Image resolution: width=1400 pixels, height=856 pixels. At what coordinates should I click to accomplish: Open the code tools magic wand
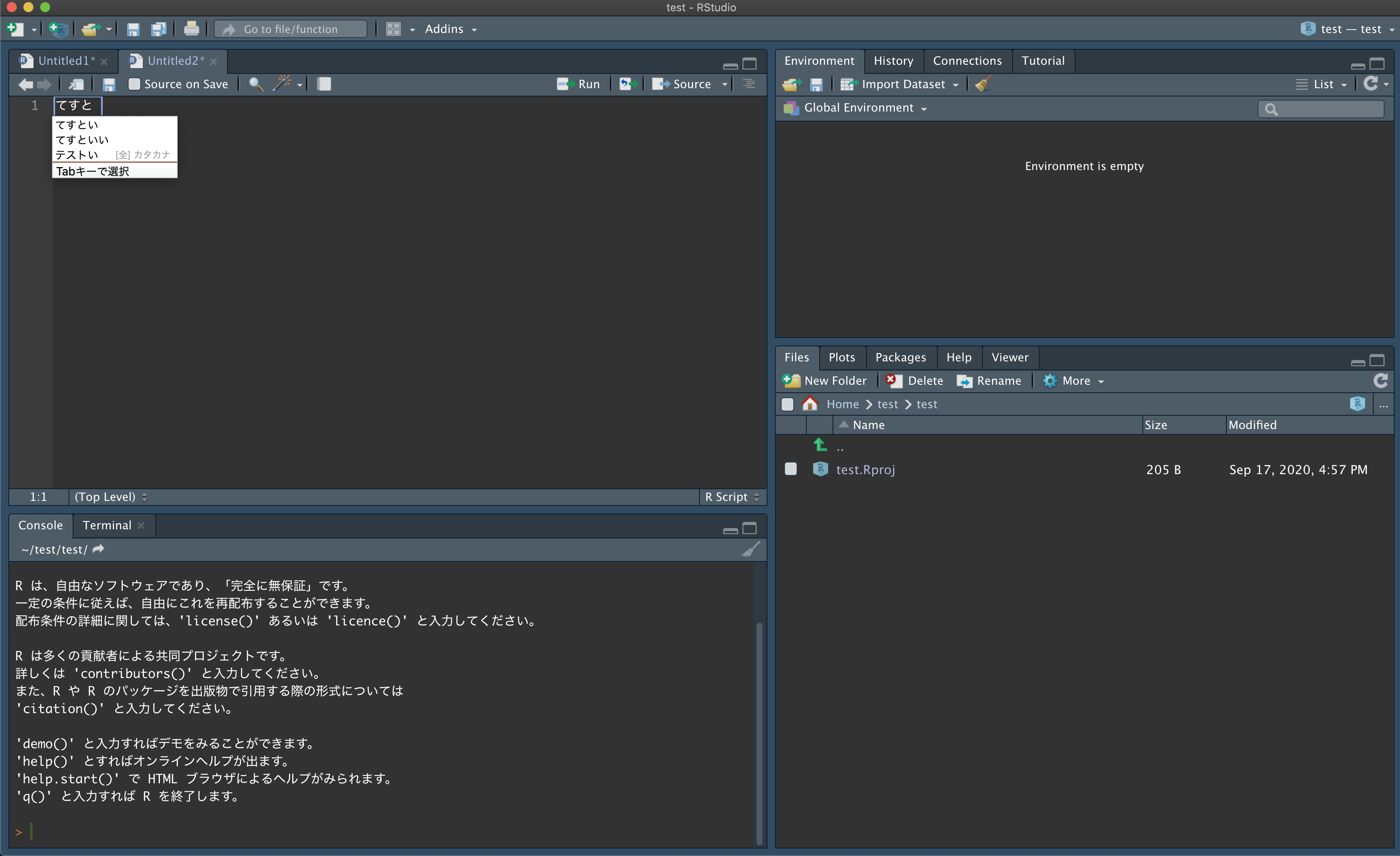282,84
